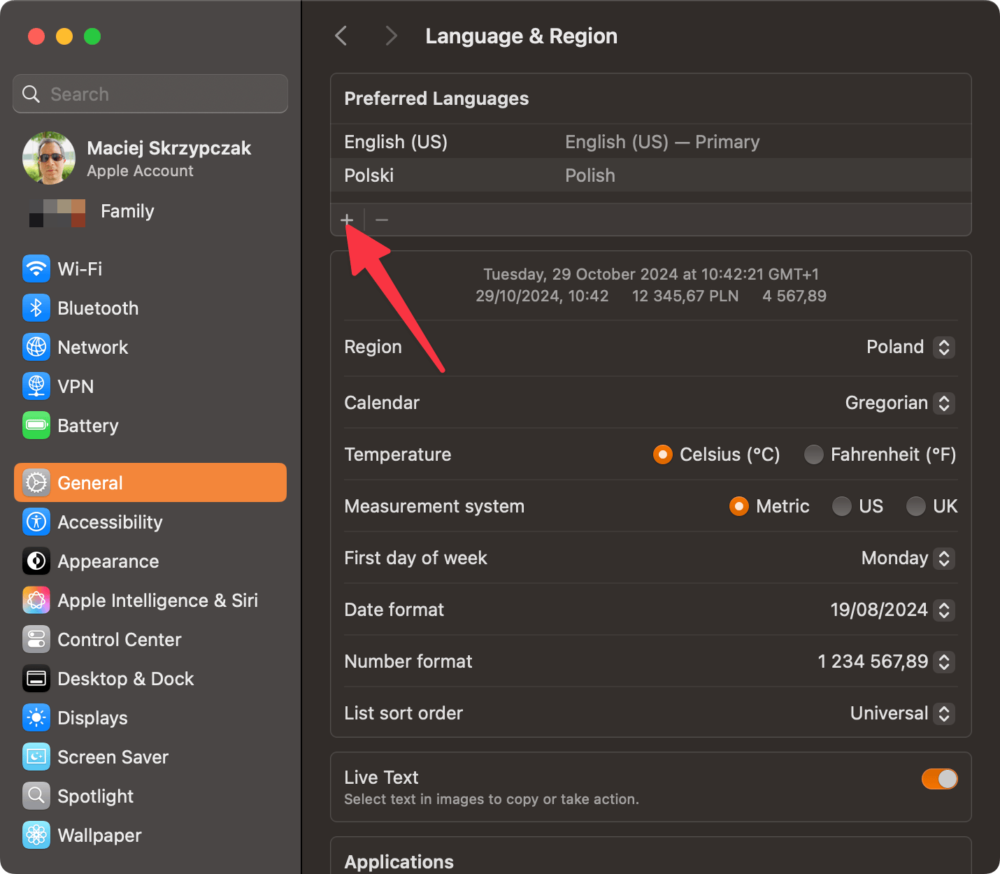Screen dimensions: 1000x874
Task: Click the Spotlight label
Action: pyautogui.click(x=96, y=797)
